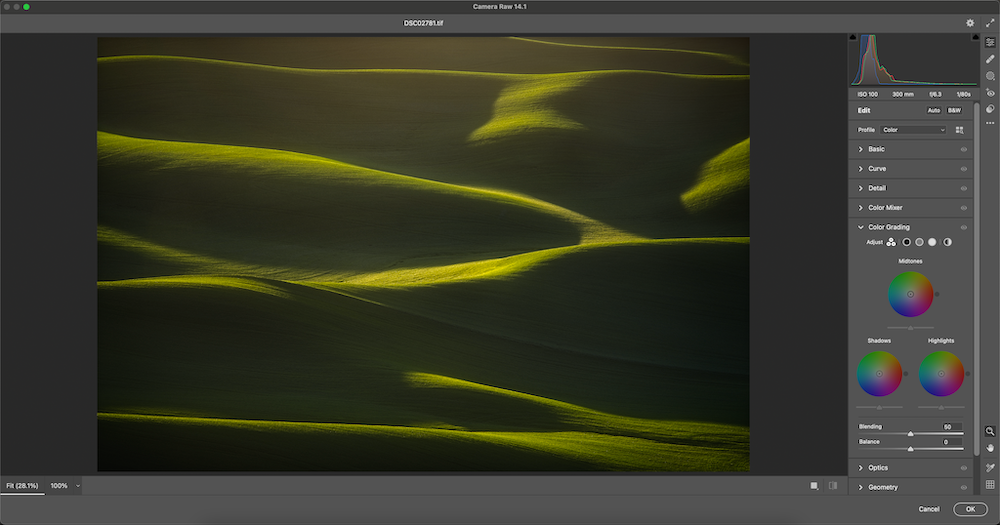Toggle visibility of Basic panel edits
This screenshot has width=1000, height=525.
(x=964, y=149)
